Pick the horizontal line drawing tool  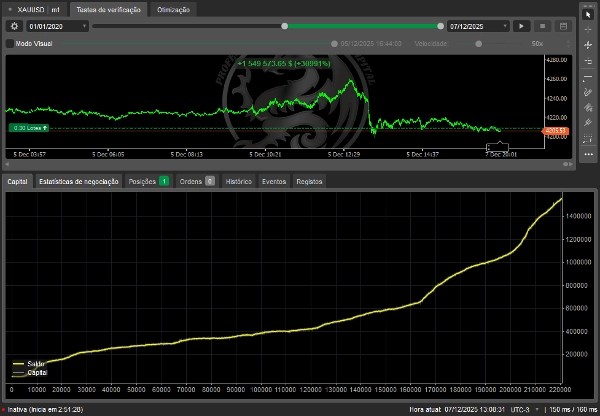(588, 78)
